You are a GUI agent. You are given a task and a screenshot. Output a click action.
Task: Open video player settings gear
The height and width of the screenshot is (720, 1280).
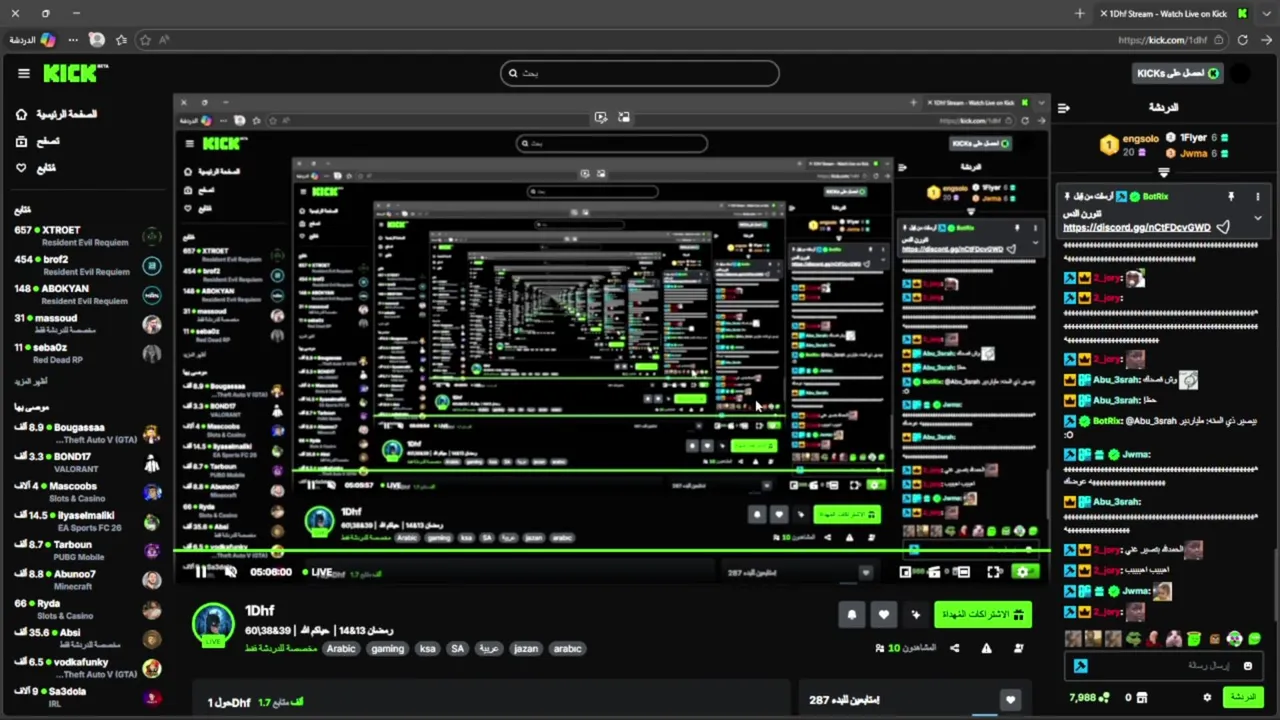tap(1022, 572)
